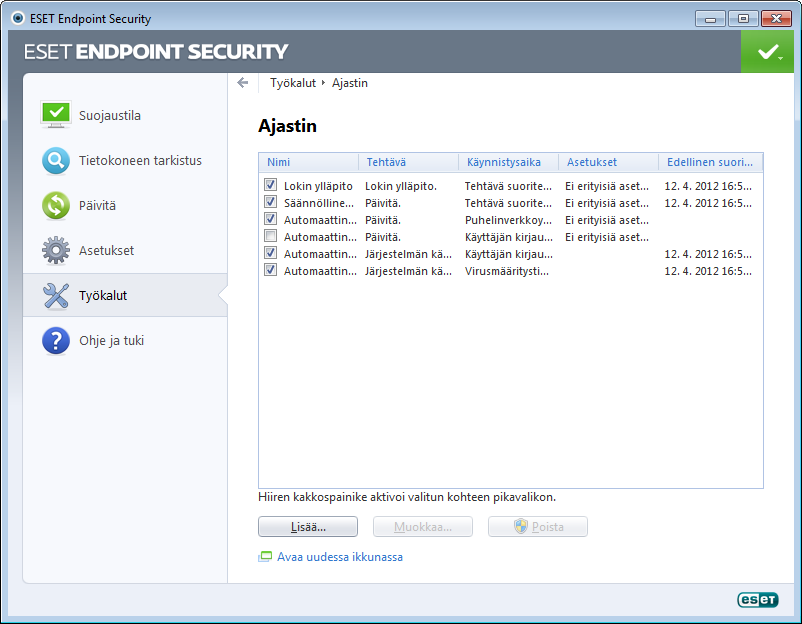
Task: Click the Päivitä green update icon
Action: 56,206
